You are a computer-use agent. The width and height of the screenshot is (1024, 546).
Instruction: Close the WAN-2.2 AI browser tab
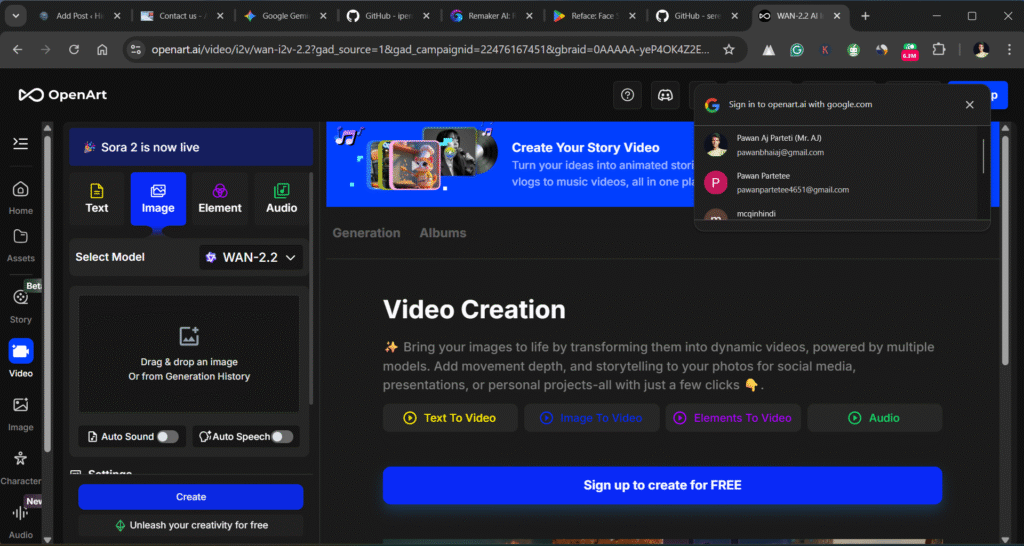click(x=837, y=16)
